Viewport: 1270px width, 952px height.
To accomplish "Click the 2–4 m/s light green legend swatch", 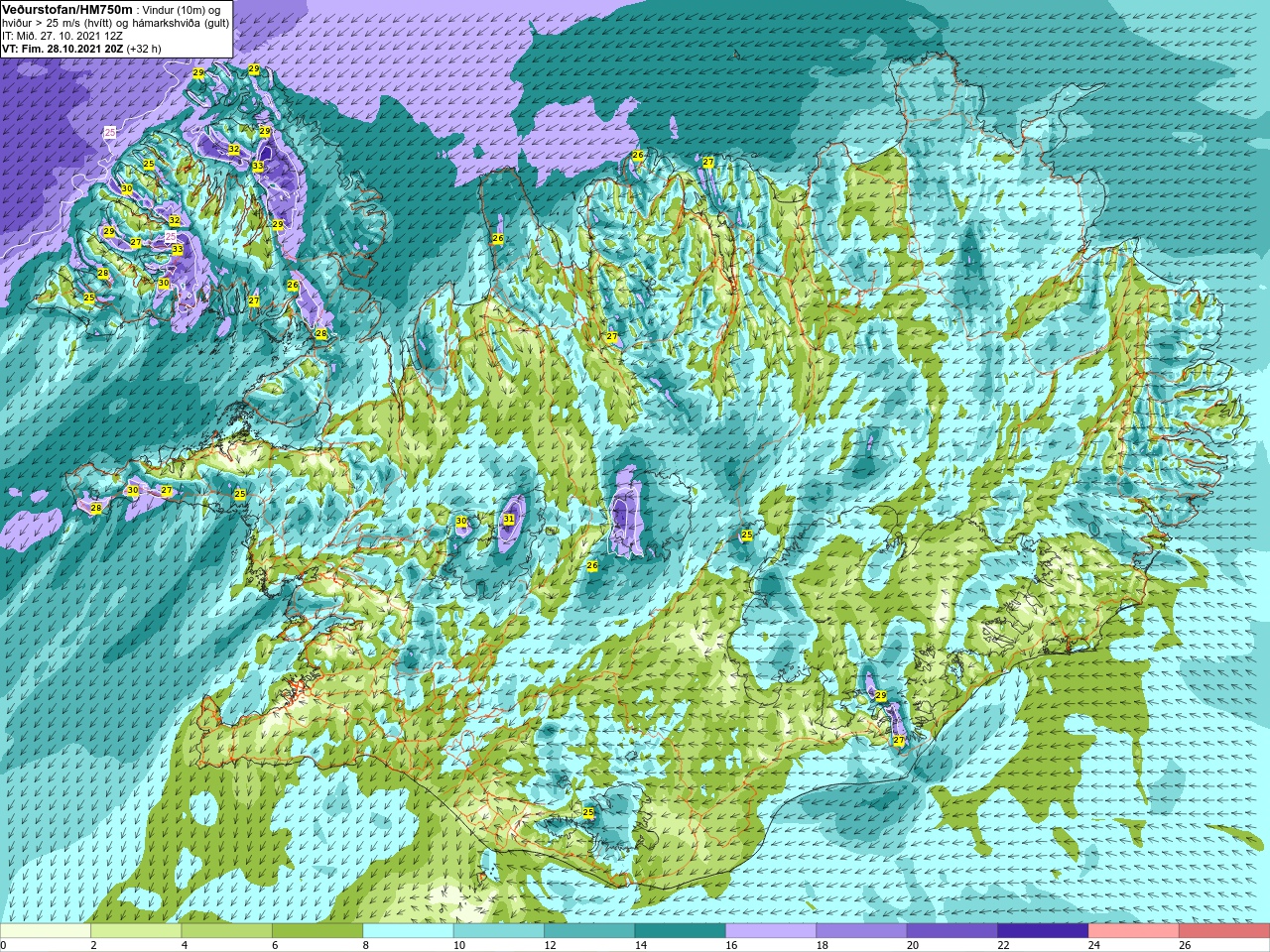I will (136, 931).
